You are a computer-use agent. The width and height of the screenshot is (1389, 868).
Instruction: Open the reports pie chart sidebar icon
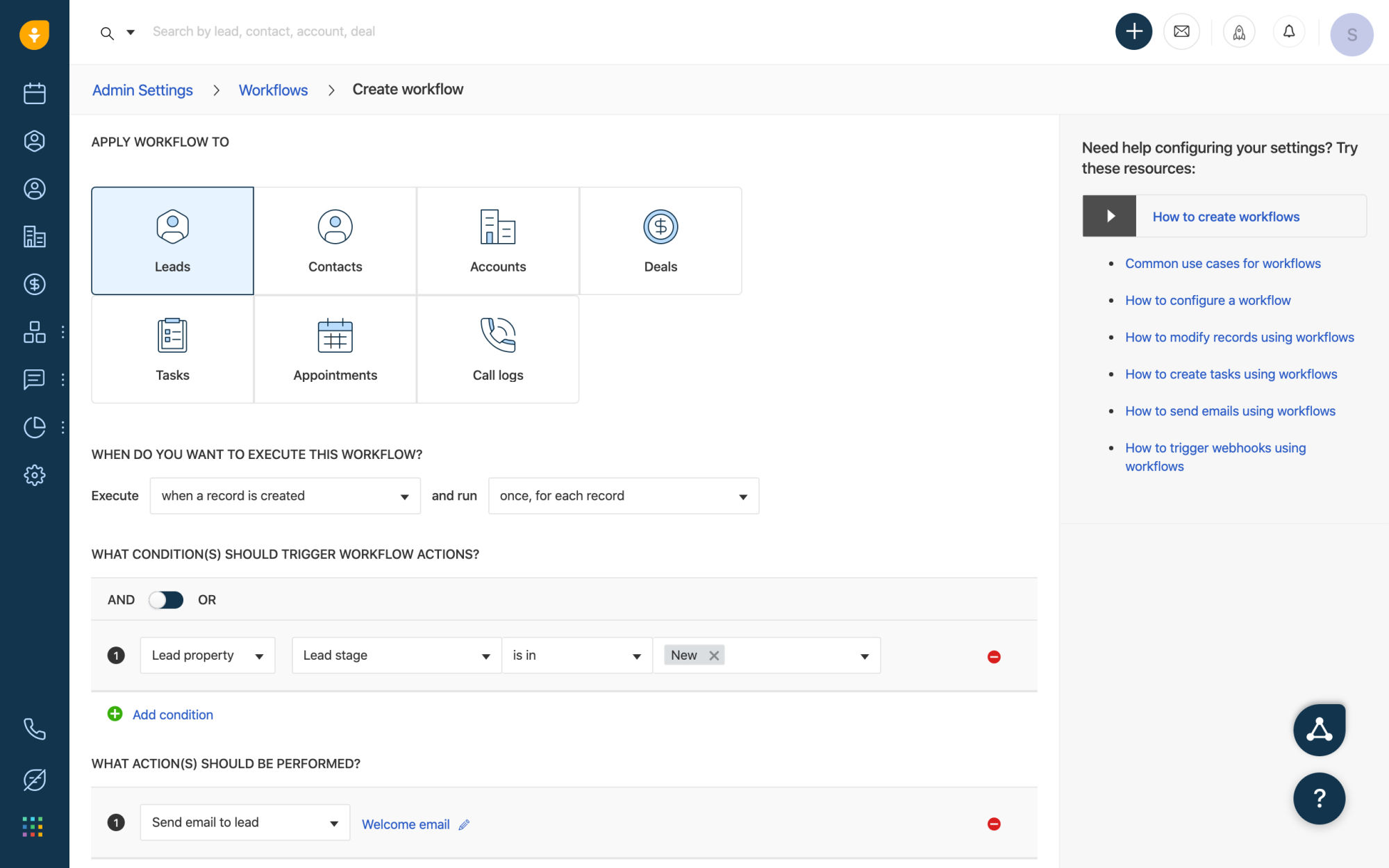[34, 427]
